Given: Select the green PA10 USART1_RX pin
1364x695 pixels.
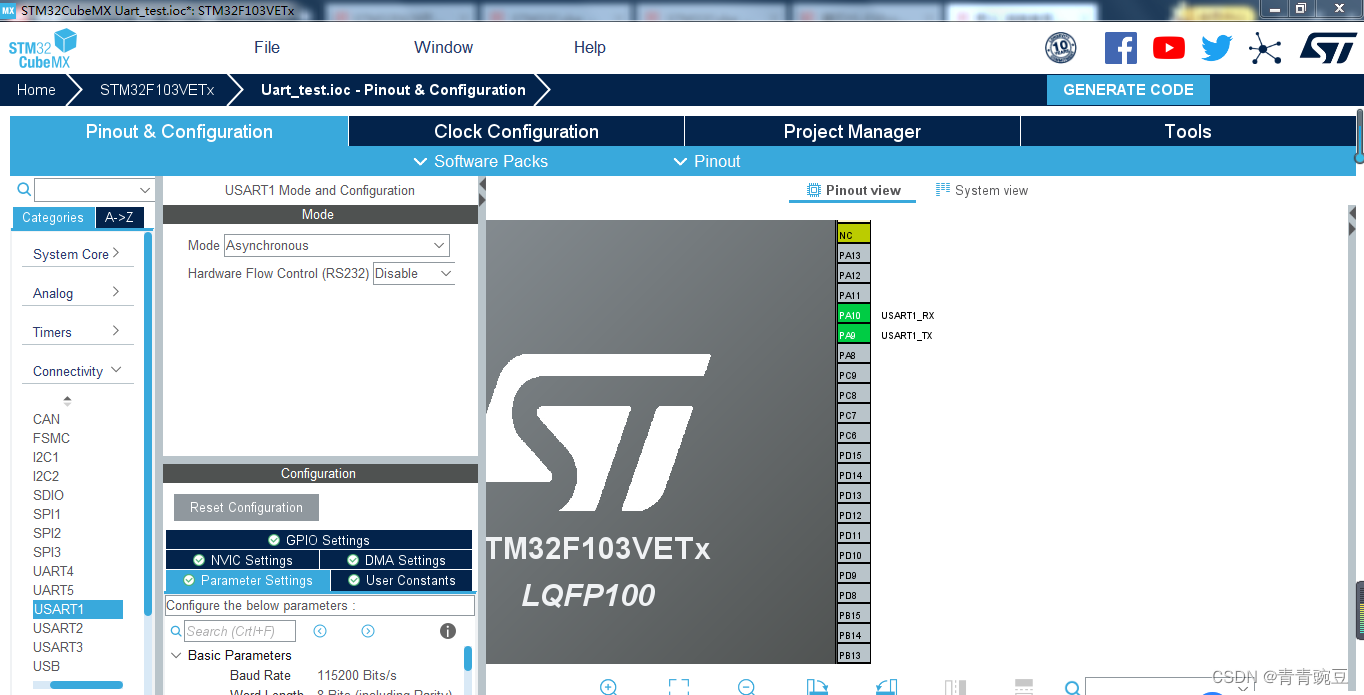Looking at the screenshot, I should coord(852,315).
